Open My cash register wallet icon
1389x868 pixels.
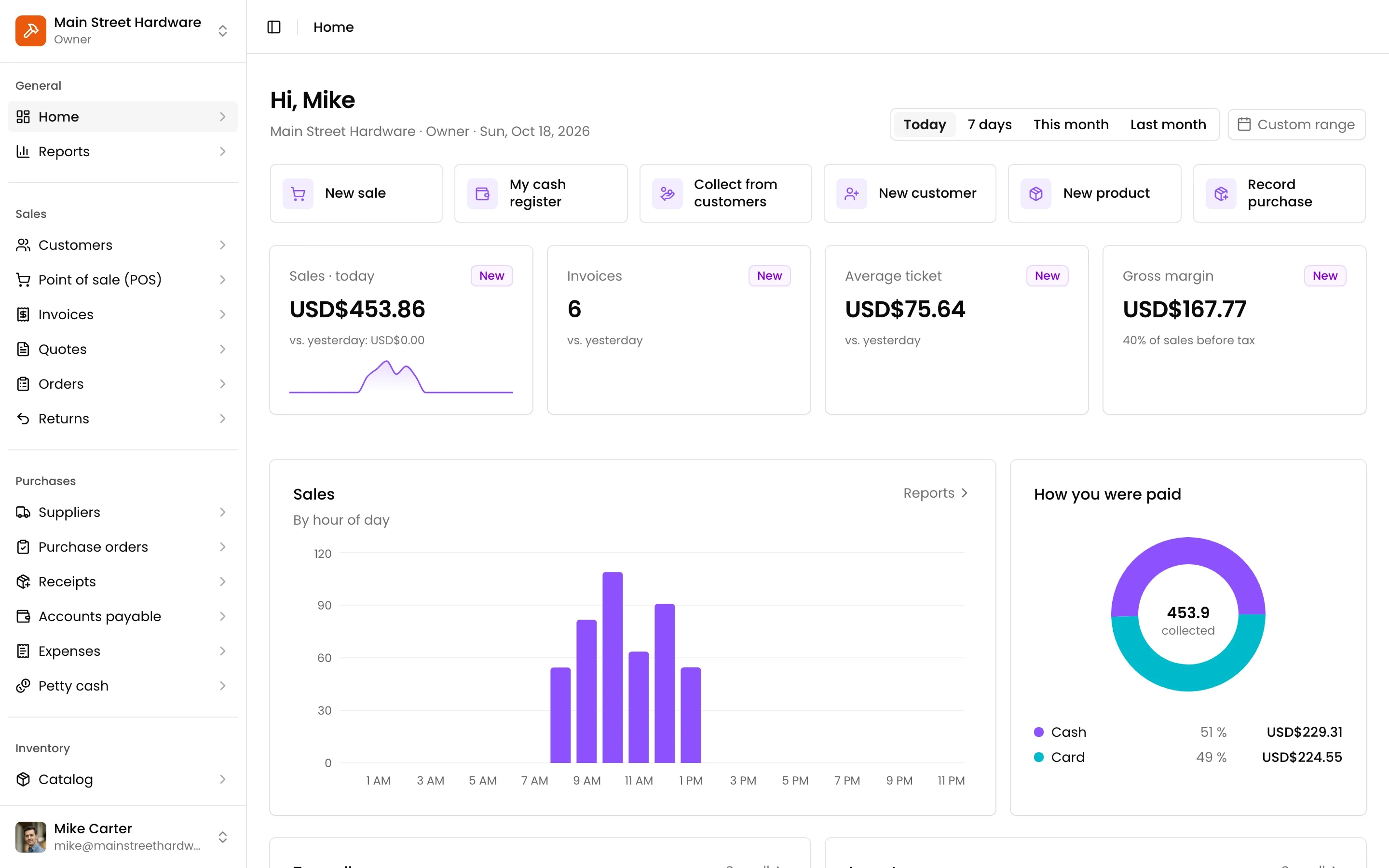point(482,193)
